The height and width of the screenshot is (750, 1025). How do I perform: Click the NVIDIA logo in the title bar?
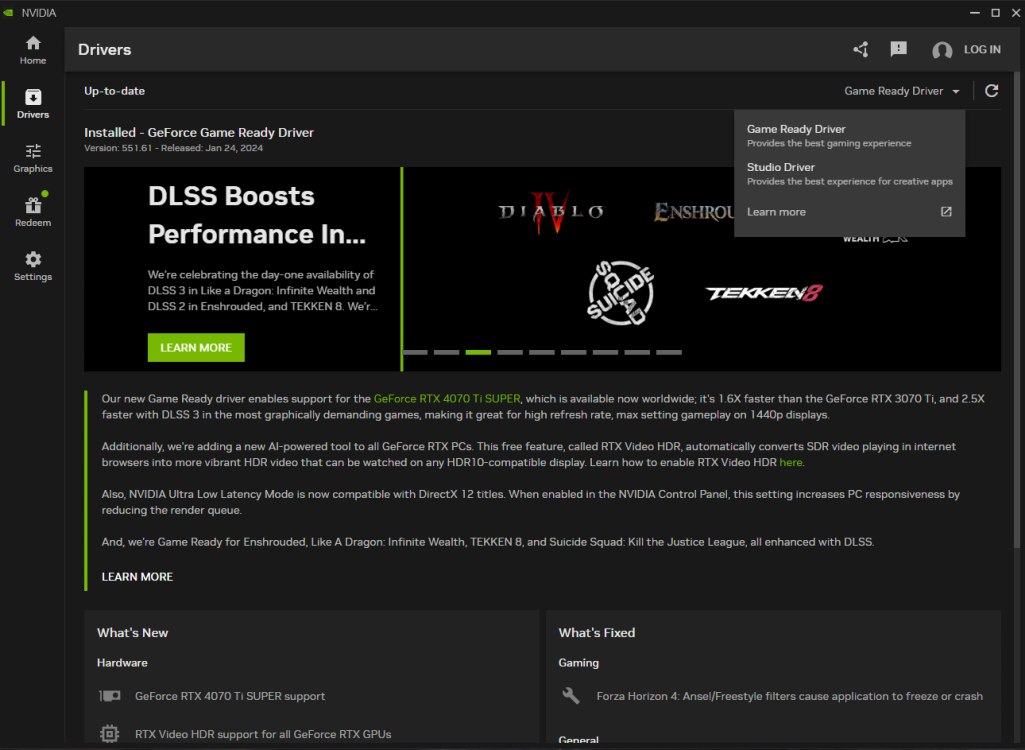tap(10, 12)
